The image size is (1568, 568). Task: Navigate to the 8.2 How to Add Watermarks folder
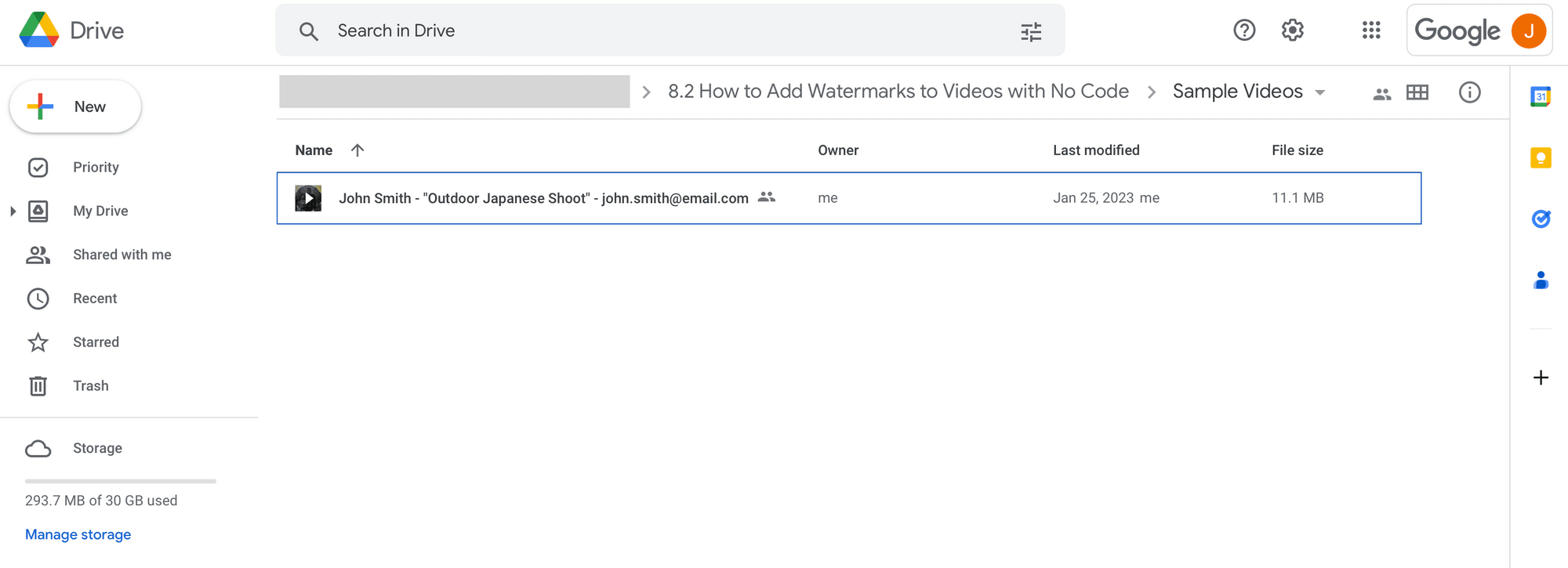898,92
